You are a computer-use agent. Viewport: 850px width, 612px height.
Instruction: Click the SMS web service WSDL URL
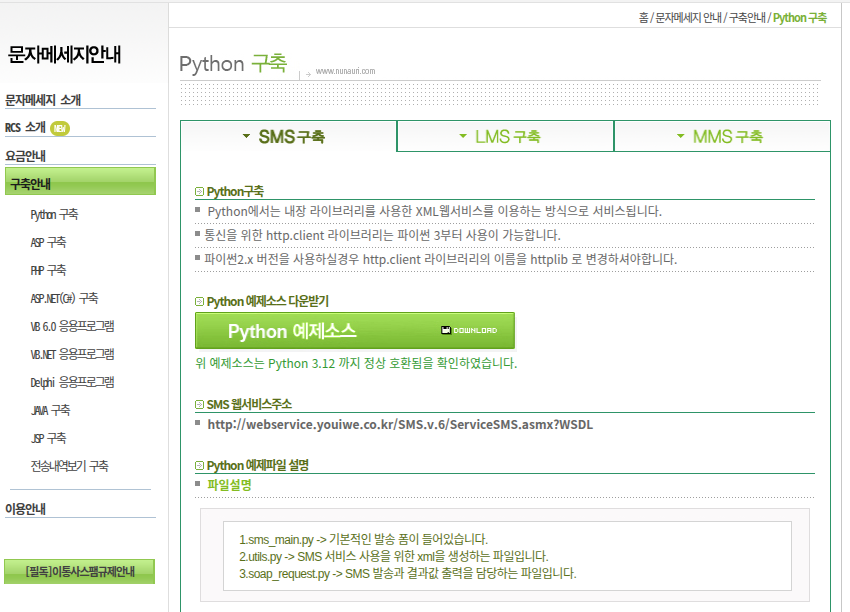pyautogui.click(x=400, y=424)
